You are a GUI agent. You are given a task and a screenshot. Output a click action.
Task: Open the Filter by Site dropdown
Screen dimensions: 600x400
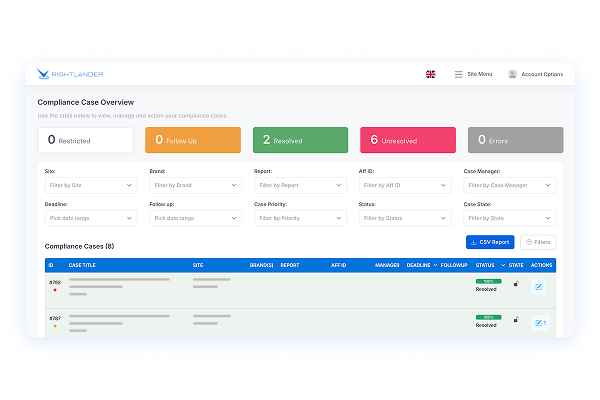(x=91, y=185)
